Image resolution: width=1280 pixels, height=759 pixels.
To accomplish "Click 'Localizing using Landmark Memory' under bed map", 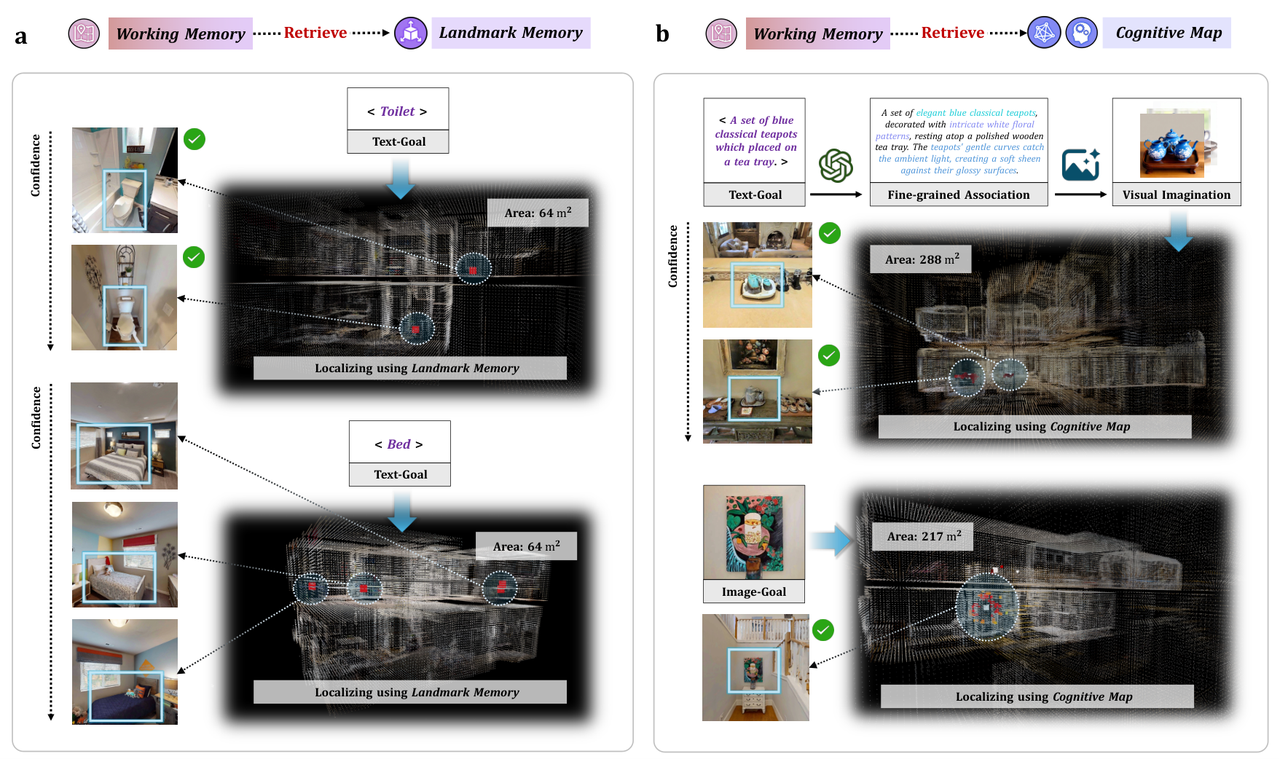I will (x=410, y=692).
